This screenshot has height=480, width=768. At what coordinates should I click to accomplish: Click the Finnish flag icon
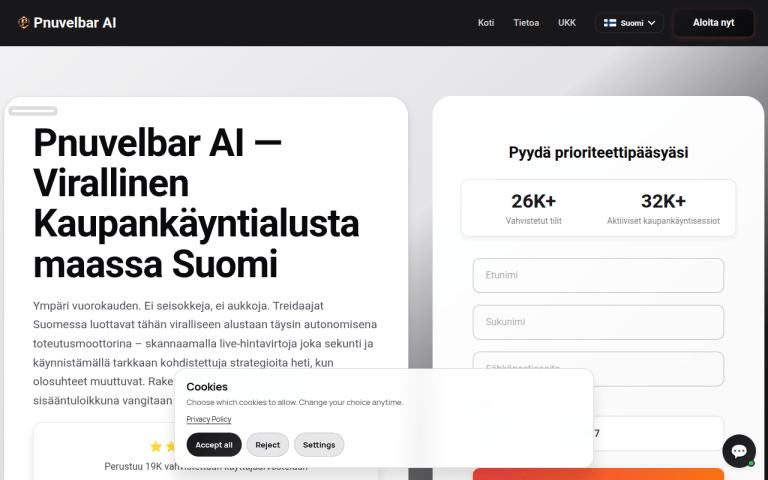(610, 23)
